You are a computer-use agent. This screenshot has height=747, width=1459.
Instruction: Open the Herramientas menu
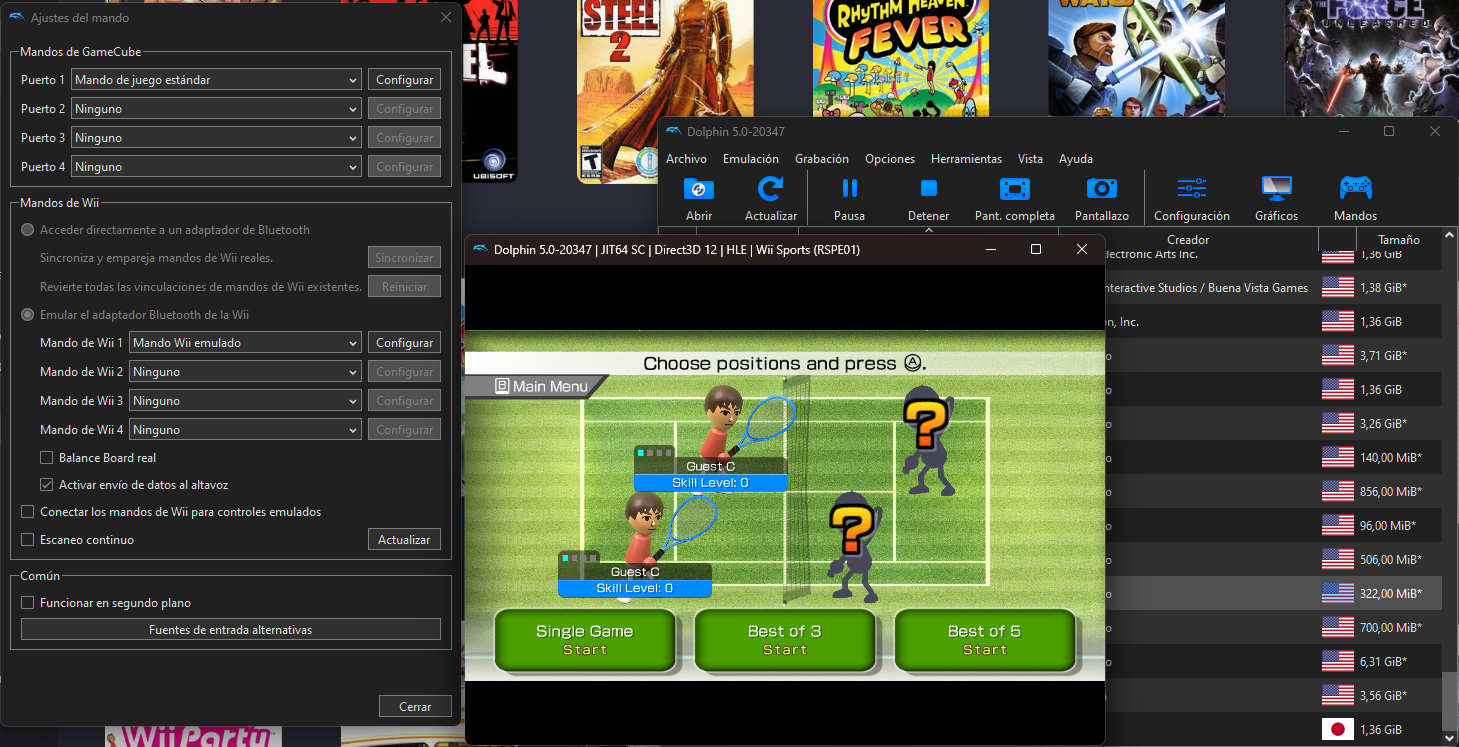(966, 159)
